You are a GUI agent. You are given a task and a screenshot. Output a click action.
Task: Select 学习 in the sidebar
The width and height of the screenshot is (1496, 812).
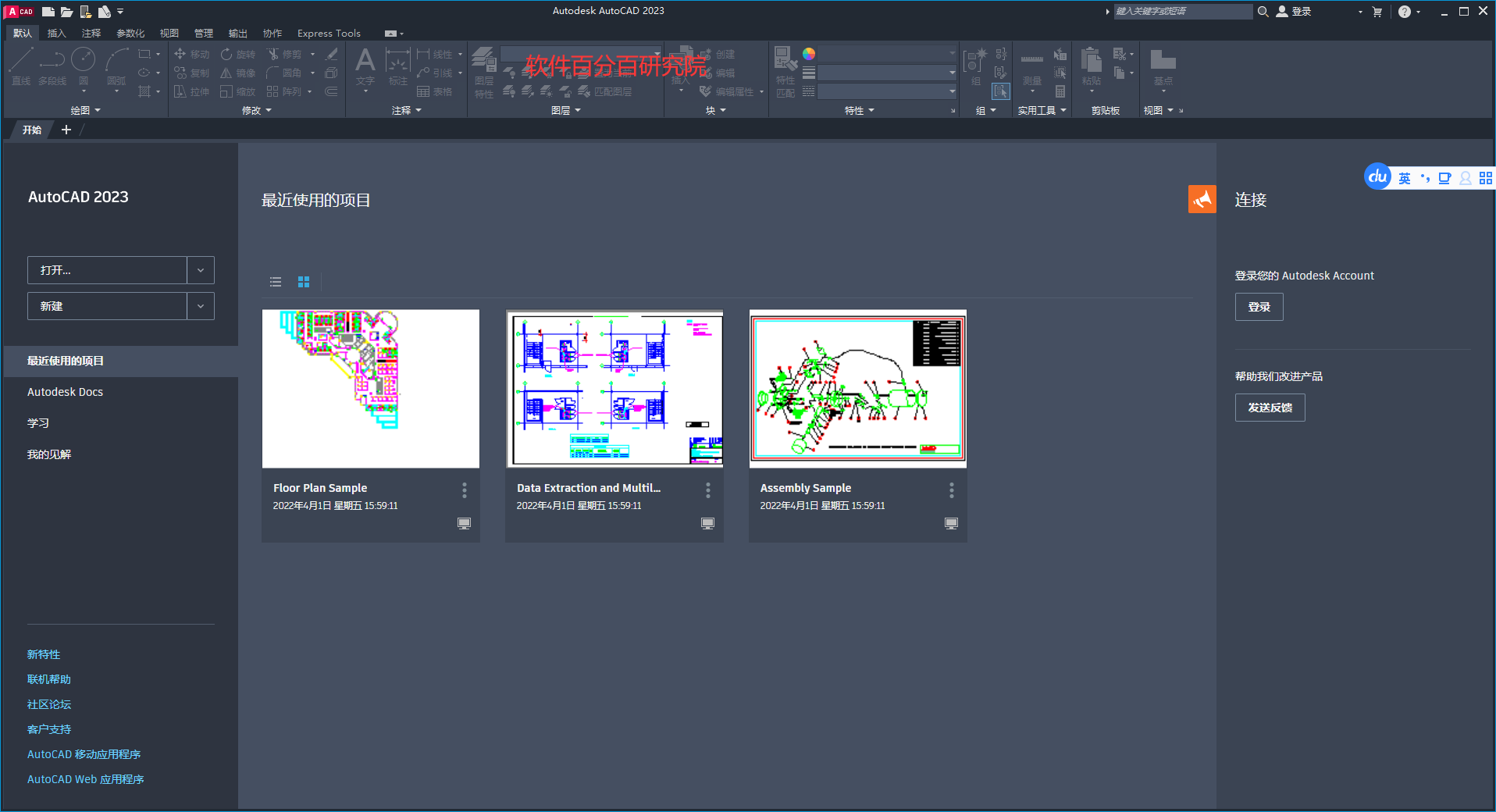[x=121, y=423]
